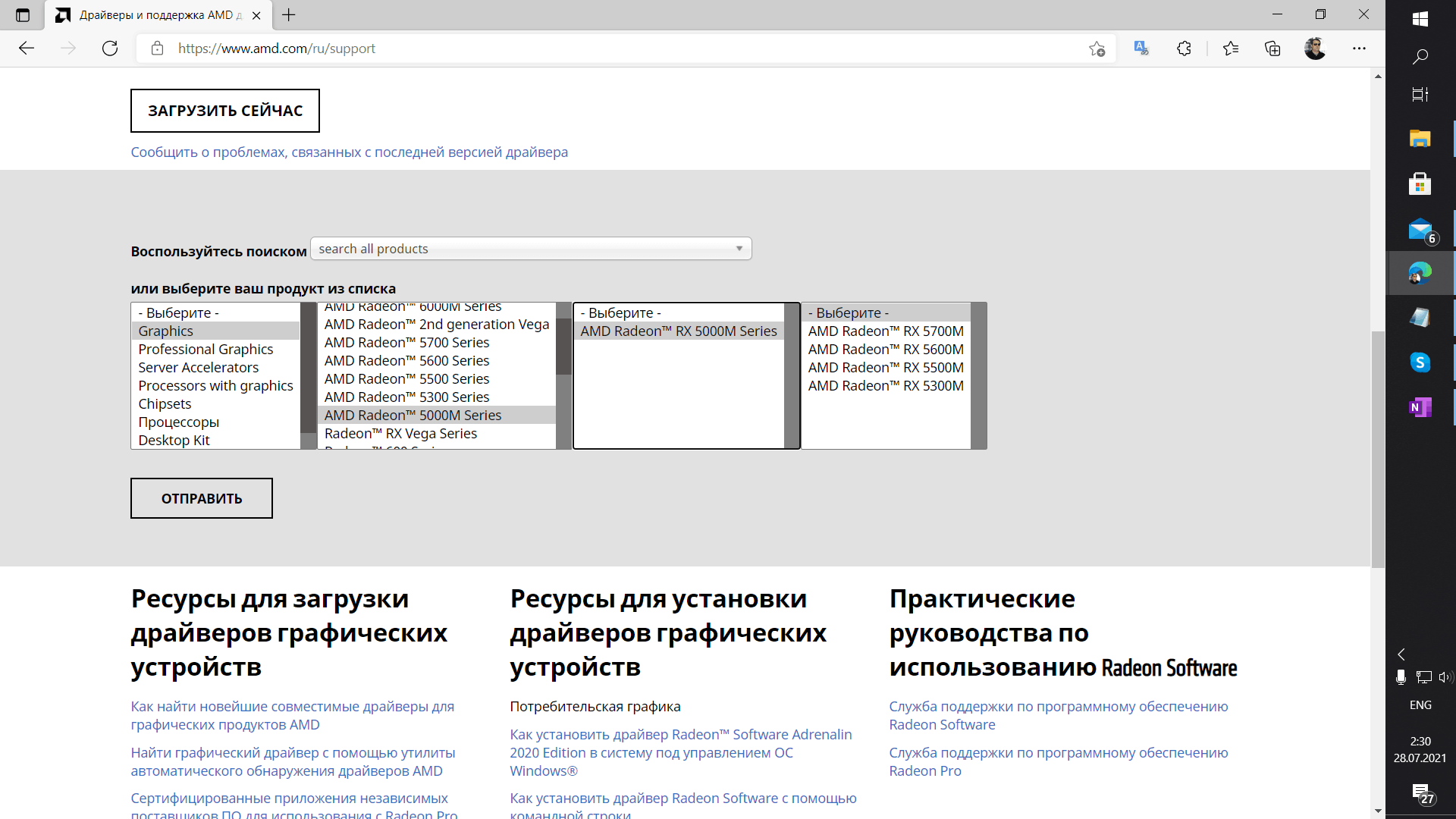Open the tab actions menu icon
This screenshot has width=1456, height=819.
coord(23,15)
